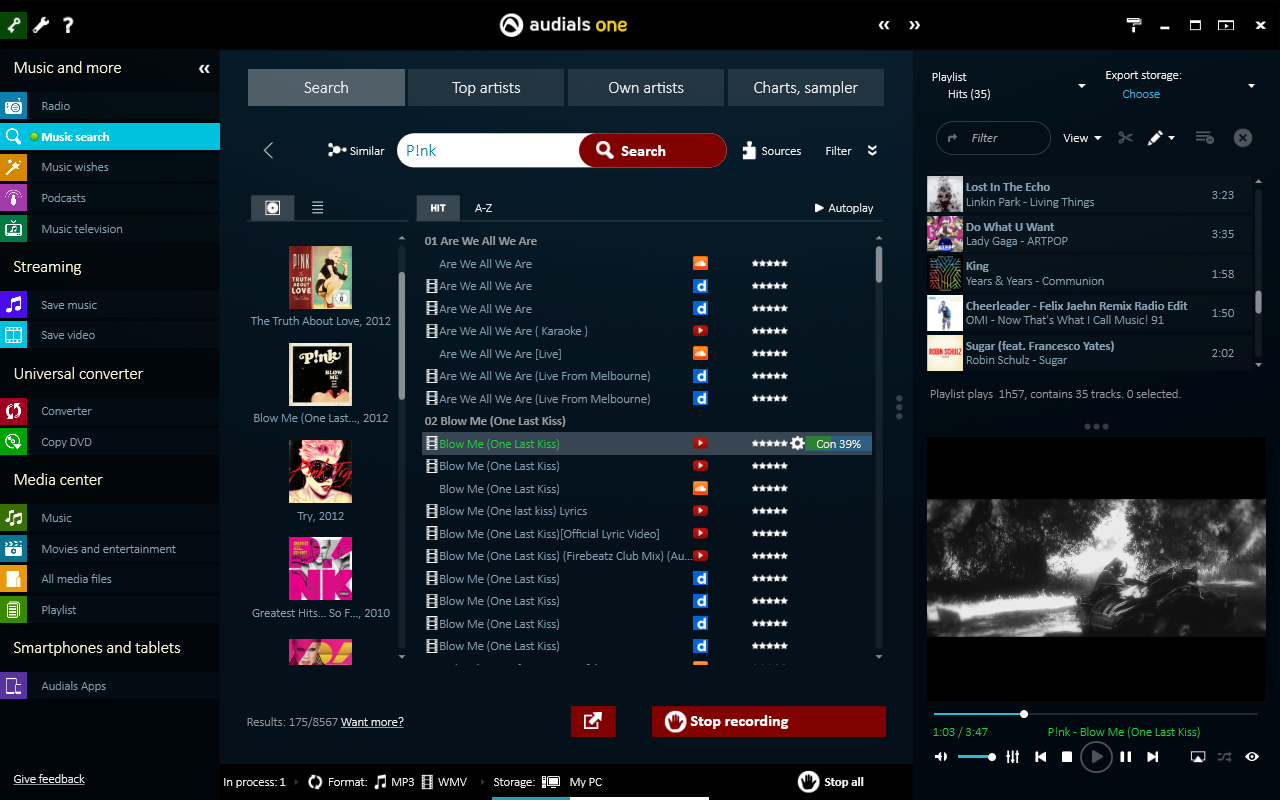The height and width of the screenshot is (800, 1280).
Task: Click the playlist Filter field
Action: click(x=993, y=138)
